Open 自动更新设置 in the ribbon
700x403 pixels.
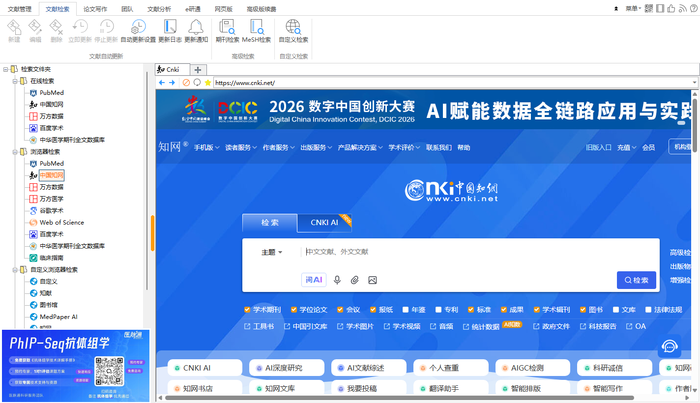tap(138, 31)
